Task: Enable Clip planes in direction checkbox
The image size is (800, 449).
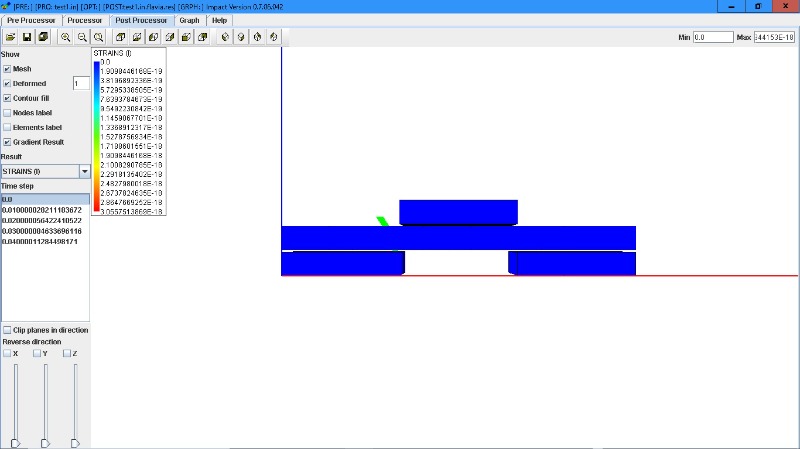Action: 7,330
